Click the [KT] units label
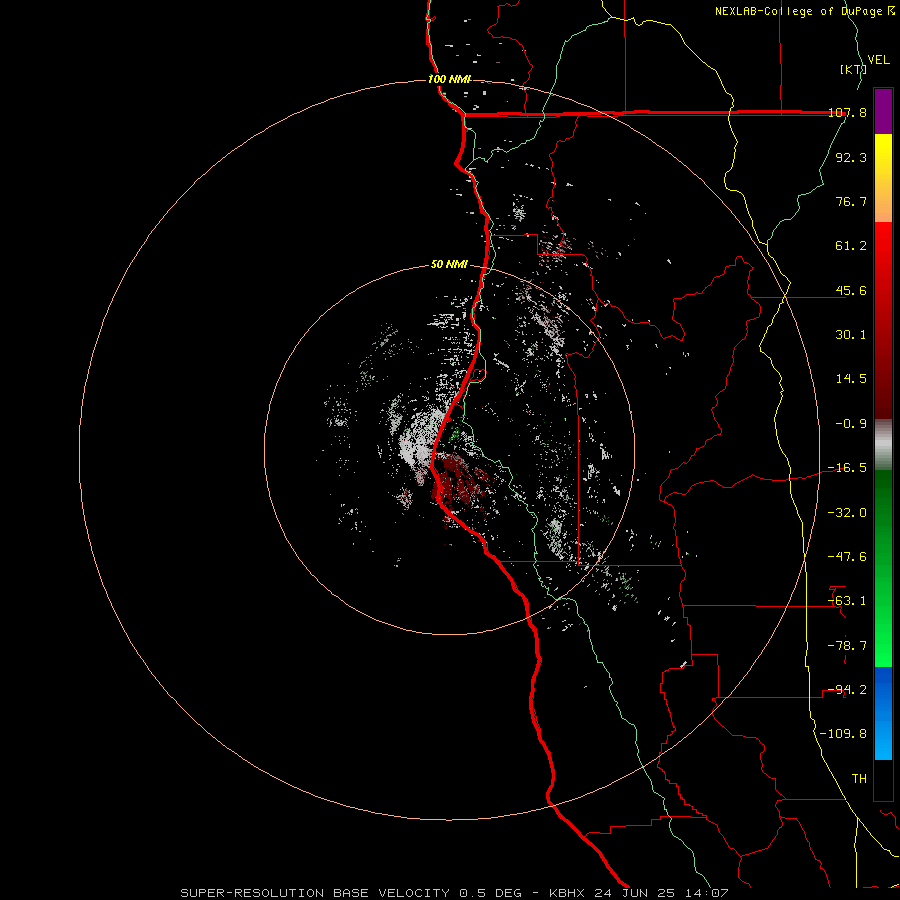Image resolution: width=900 pixels, height=900 pixels. pyautogui.click(x=853, y=69)
